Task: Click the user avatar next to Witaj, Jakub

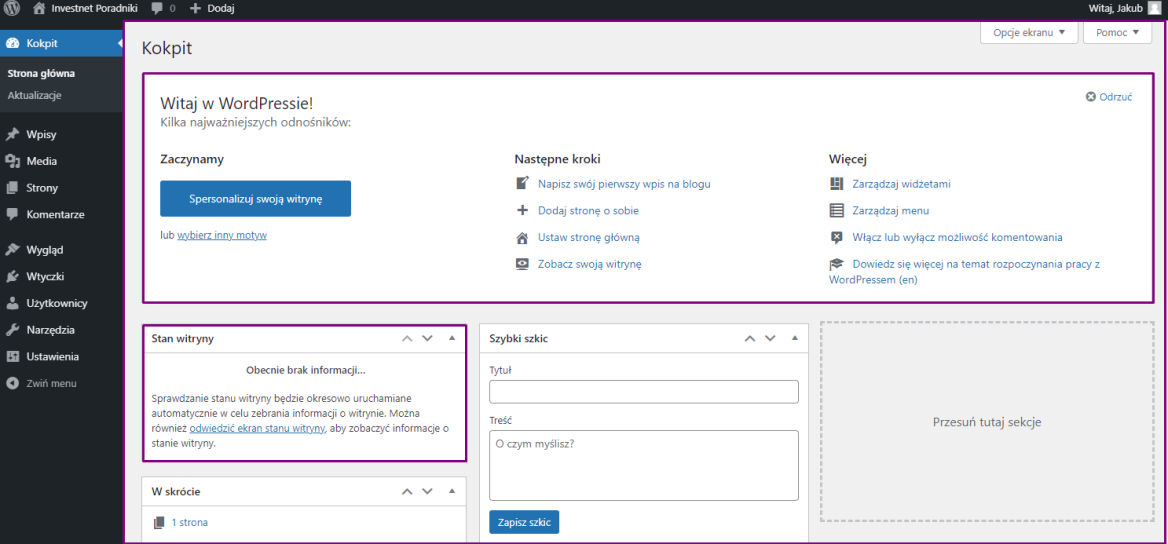Action: [x=1155, y=8]
